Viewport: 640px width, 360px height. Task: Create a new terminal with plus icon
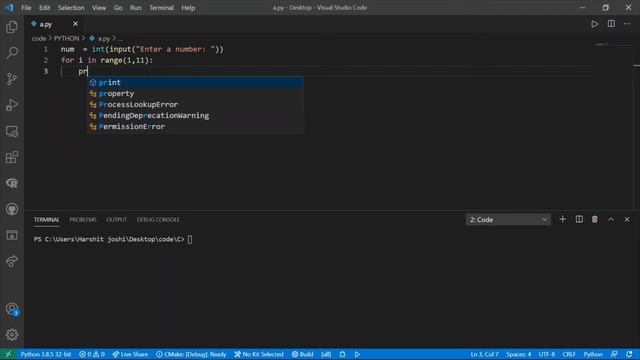point(562,219)
